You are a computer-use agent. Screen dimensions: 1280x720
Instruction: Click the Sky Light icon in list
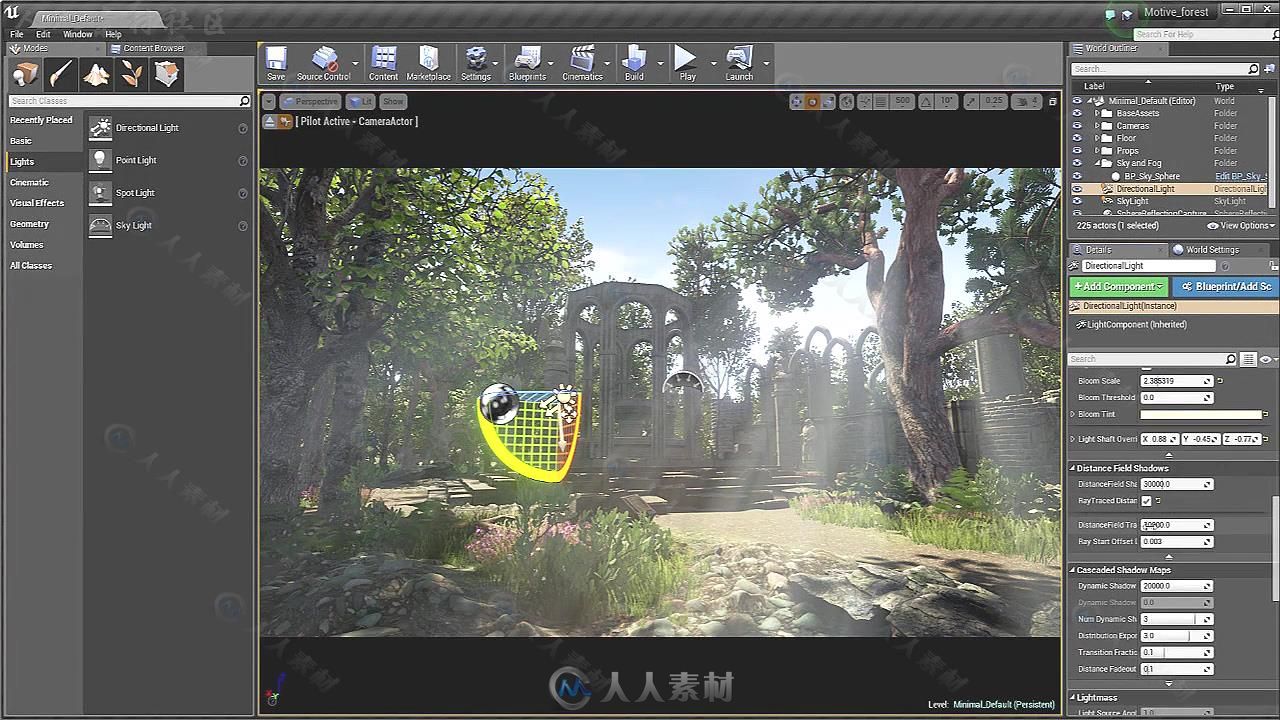coord(100,225)
